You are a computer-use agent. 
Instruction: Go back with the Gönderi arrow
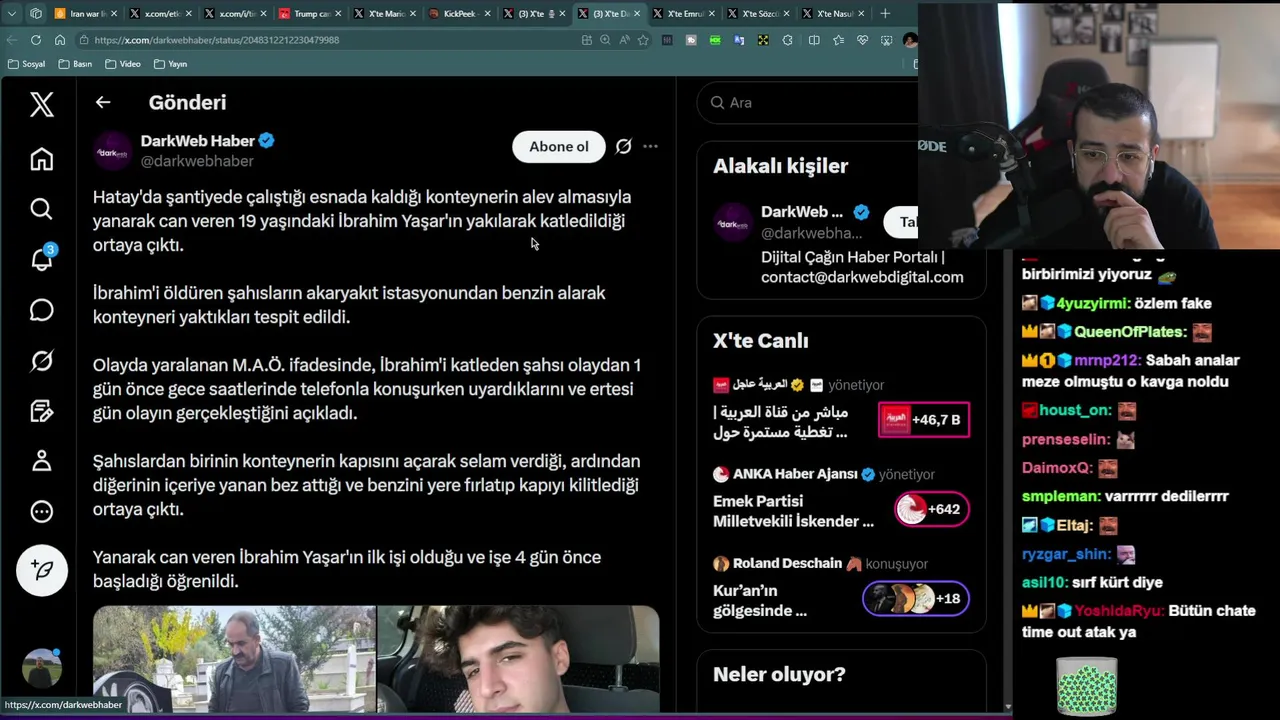[103, 102]
